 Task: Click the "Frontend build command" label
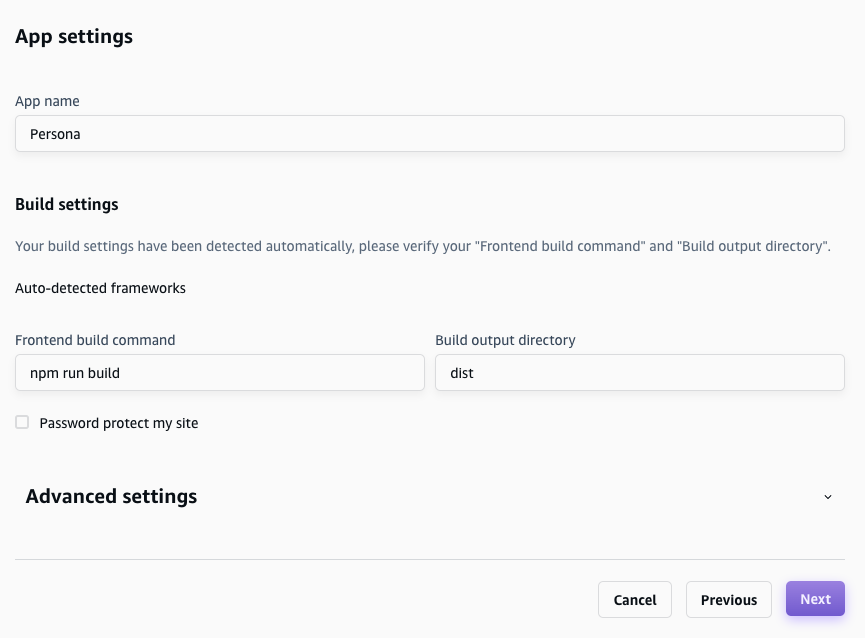[x=95, y=340]
